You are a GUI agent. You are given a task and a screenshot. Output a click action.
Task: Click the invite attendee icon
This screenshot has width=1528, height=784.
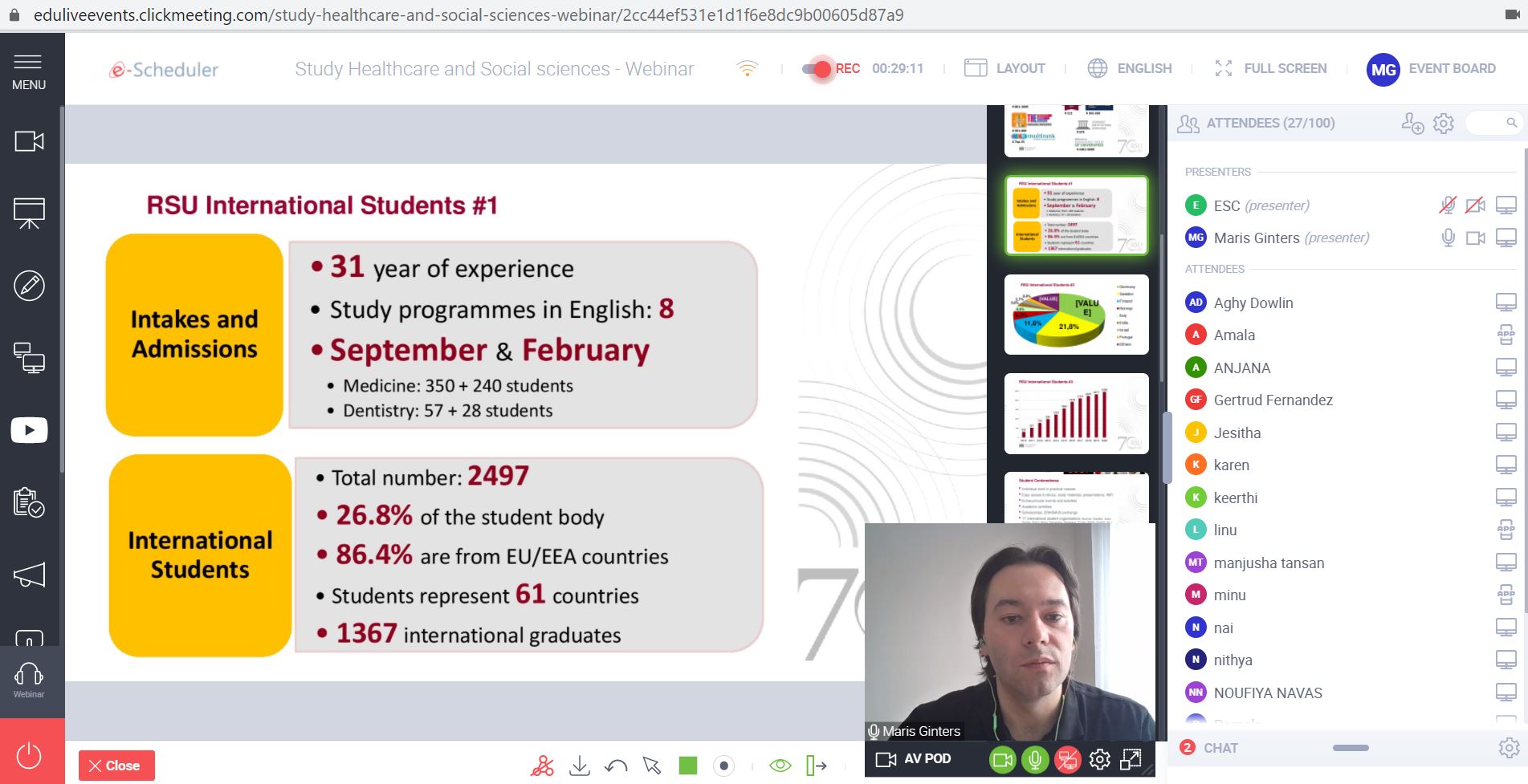click(1412, 124)
